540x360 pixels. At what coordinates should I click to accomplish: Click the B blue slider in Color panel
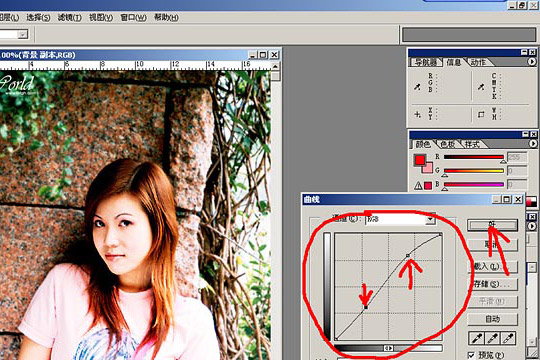coord(474,184)
